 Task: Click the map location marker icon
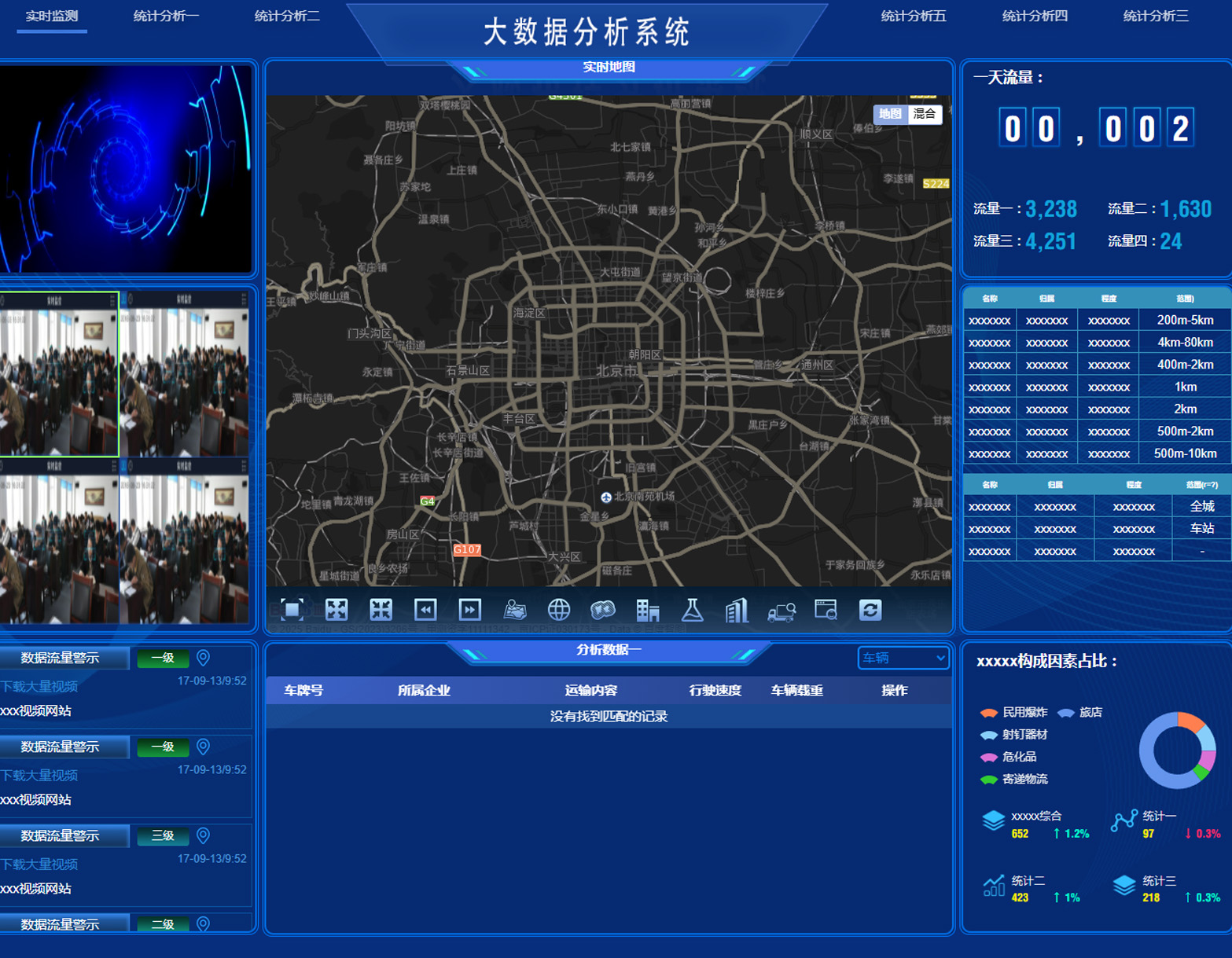point(515,610)
